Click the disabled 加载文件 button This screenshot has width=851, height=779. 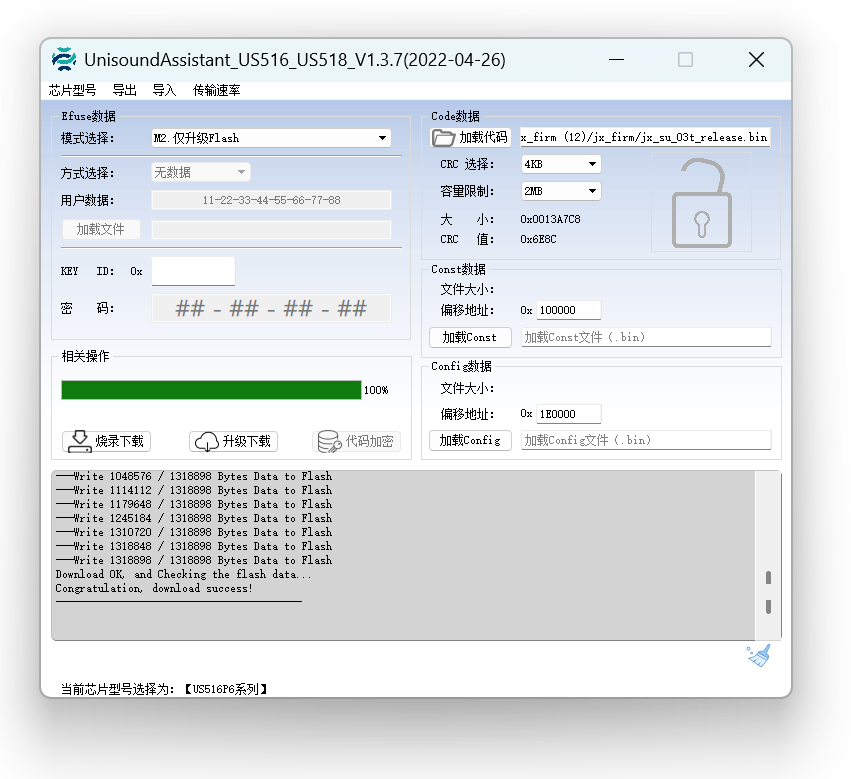pyautogui.click(x=100, y=229)
